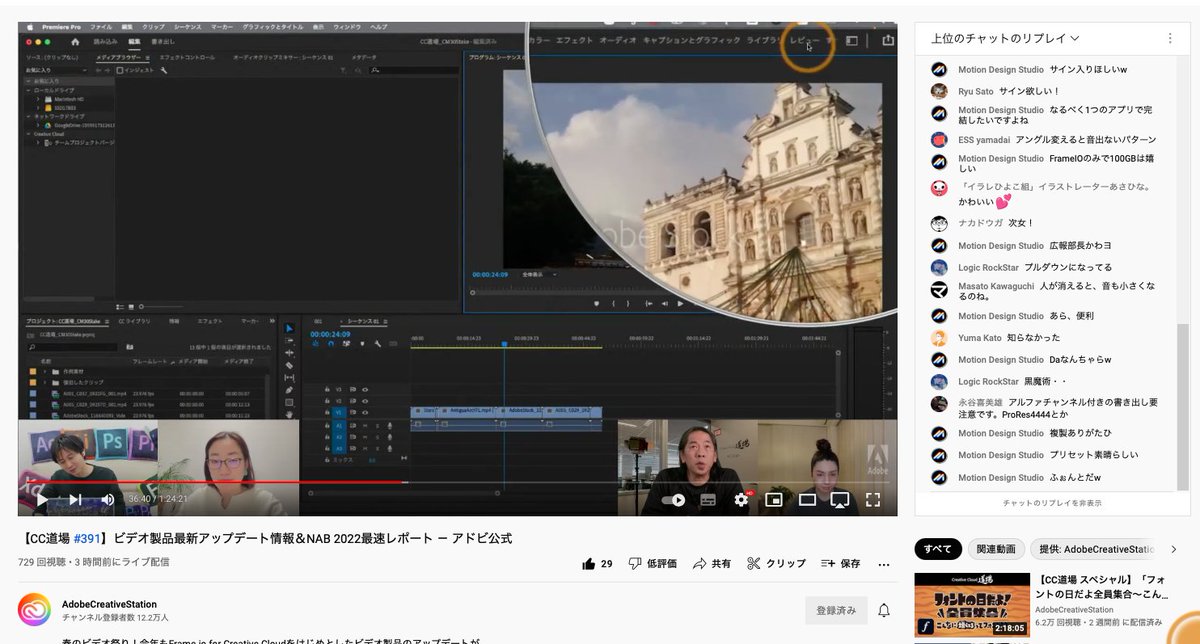Select the chat message サイン欲しい！
The height and width of the screenshot is (644, 1200).
pos(1029,91)
